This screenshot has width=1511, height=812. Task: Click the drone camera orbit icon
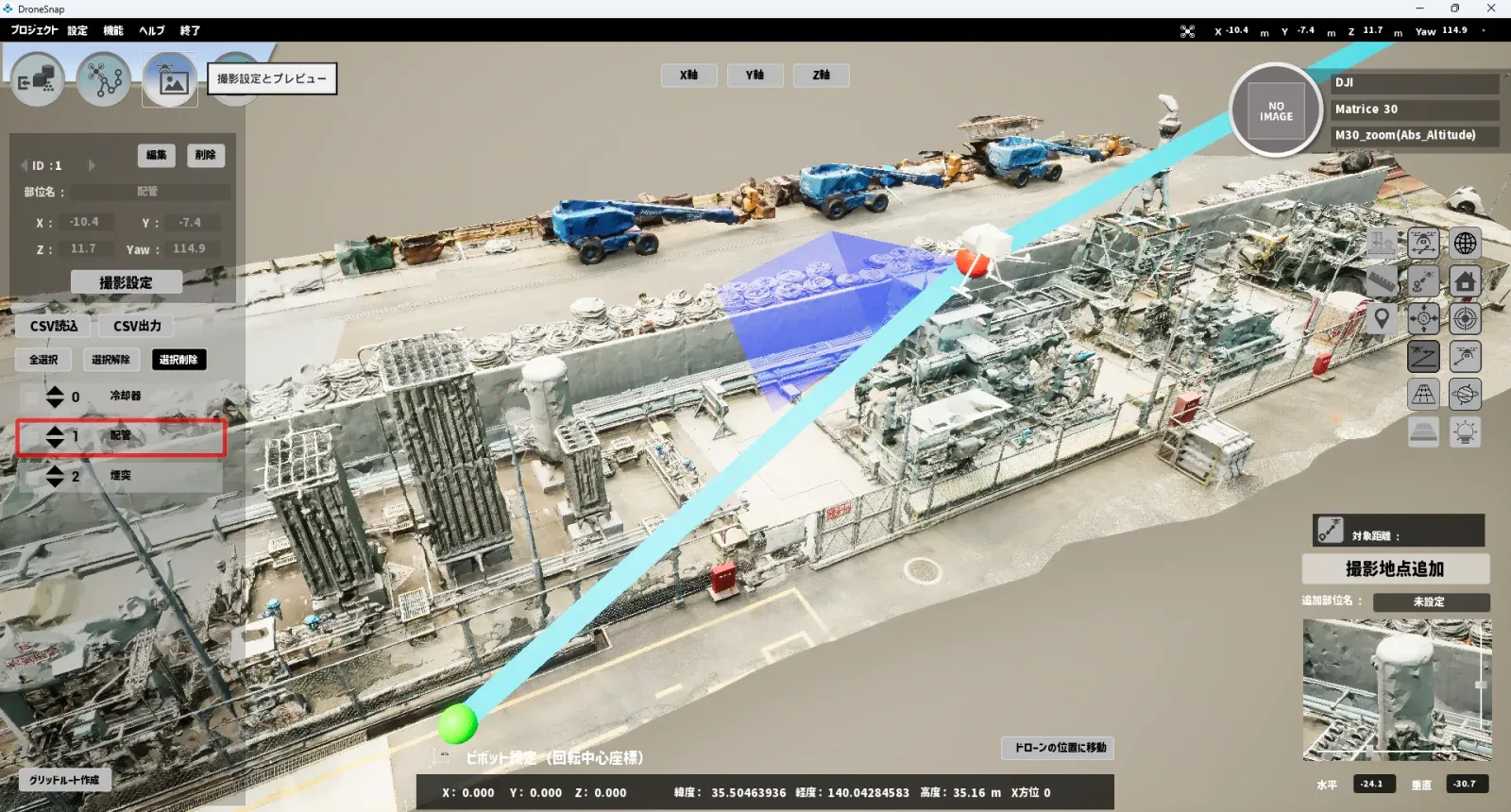(1423, 244)
